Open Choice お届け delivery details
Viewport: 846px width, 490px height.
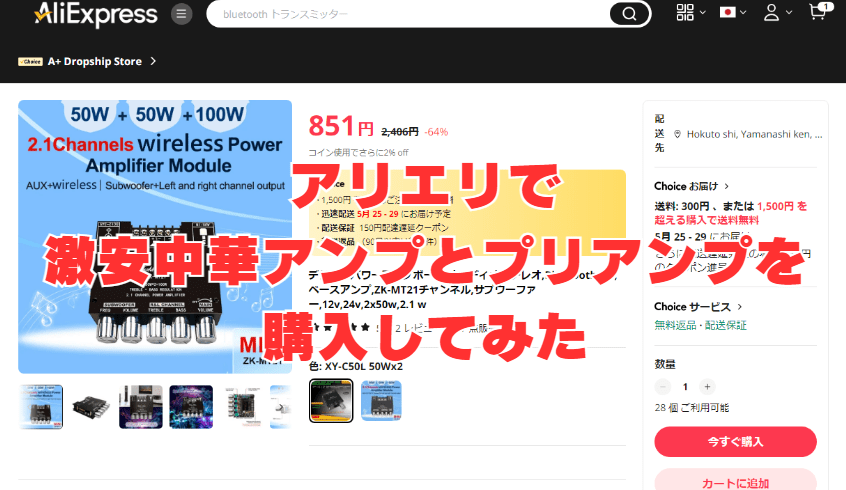692,186
